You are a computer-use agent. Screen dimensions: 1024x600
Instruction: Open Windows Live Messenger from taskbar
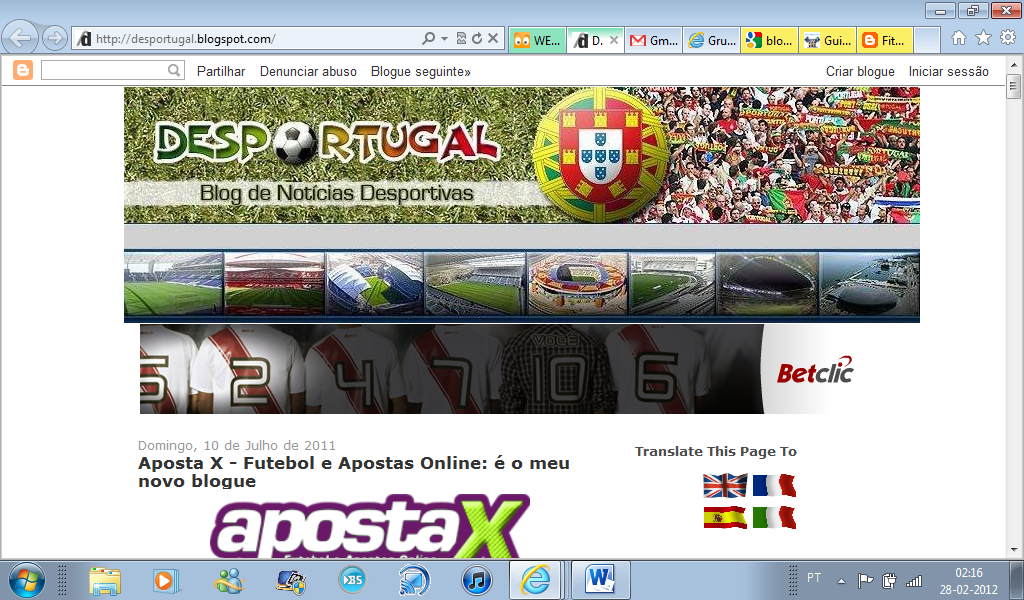coord(229,580)
